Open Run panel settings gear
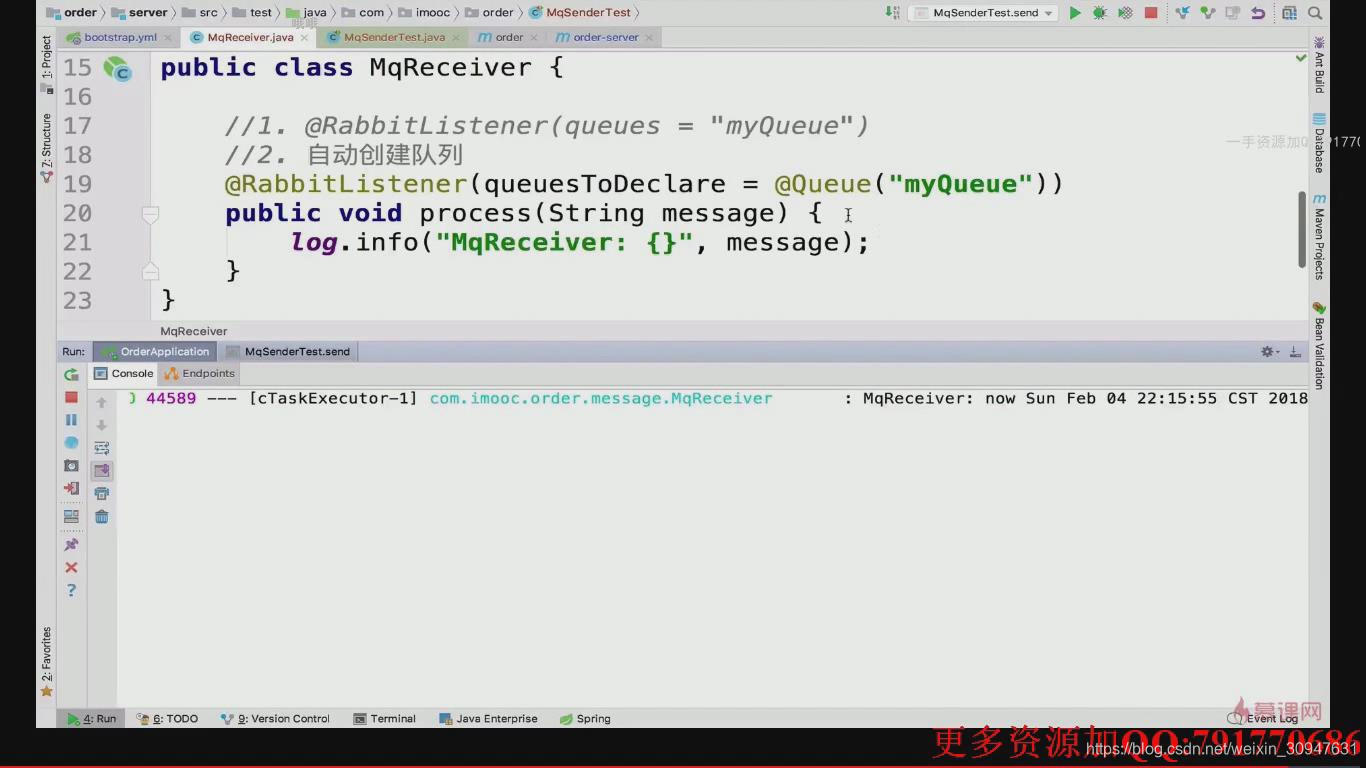 [x=1268, y=352]
